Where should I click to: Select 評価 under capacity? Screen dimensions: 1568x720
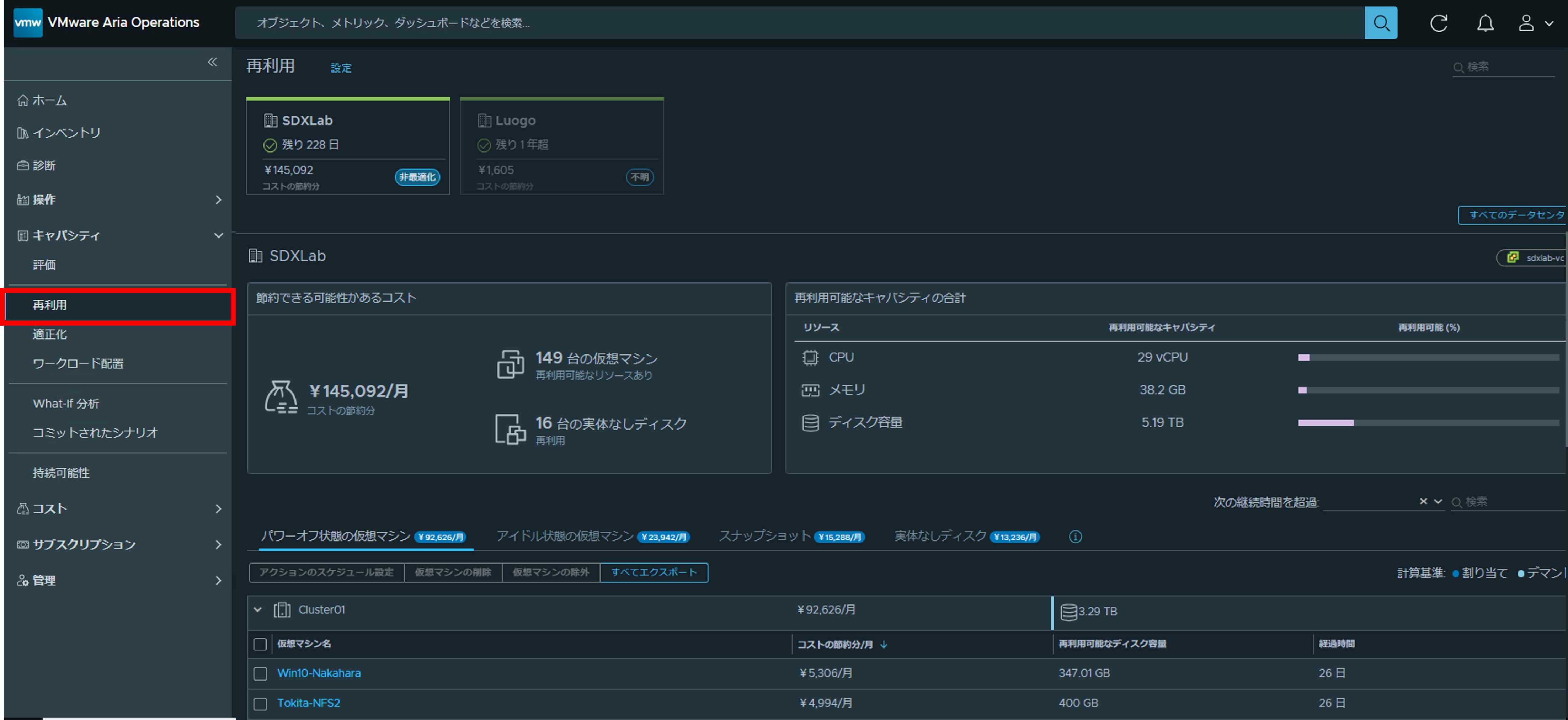tap(44, 265)
